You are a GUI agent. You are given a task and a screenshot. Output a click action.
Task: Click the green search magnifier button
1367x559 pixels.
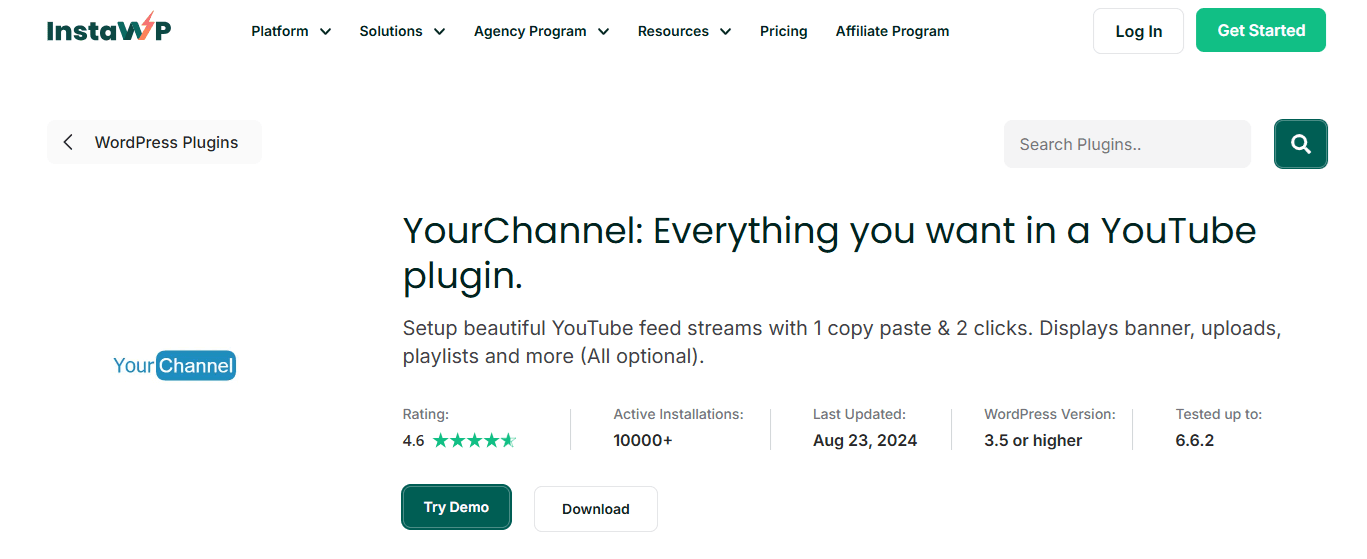click(1300, 144)
